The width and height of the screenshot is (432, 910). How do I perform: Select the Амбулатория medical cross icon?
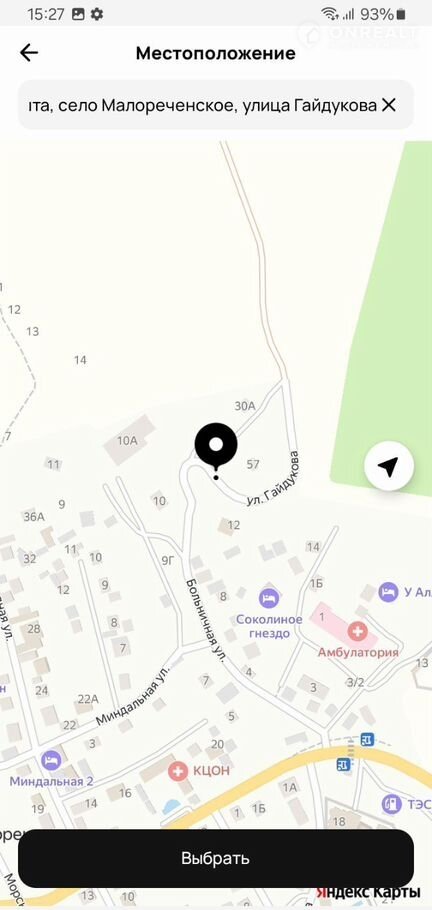click(358, 630)
